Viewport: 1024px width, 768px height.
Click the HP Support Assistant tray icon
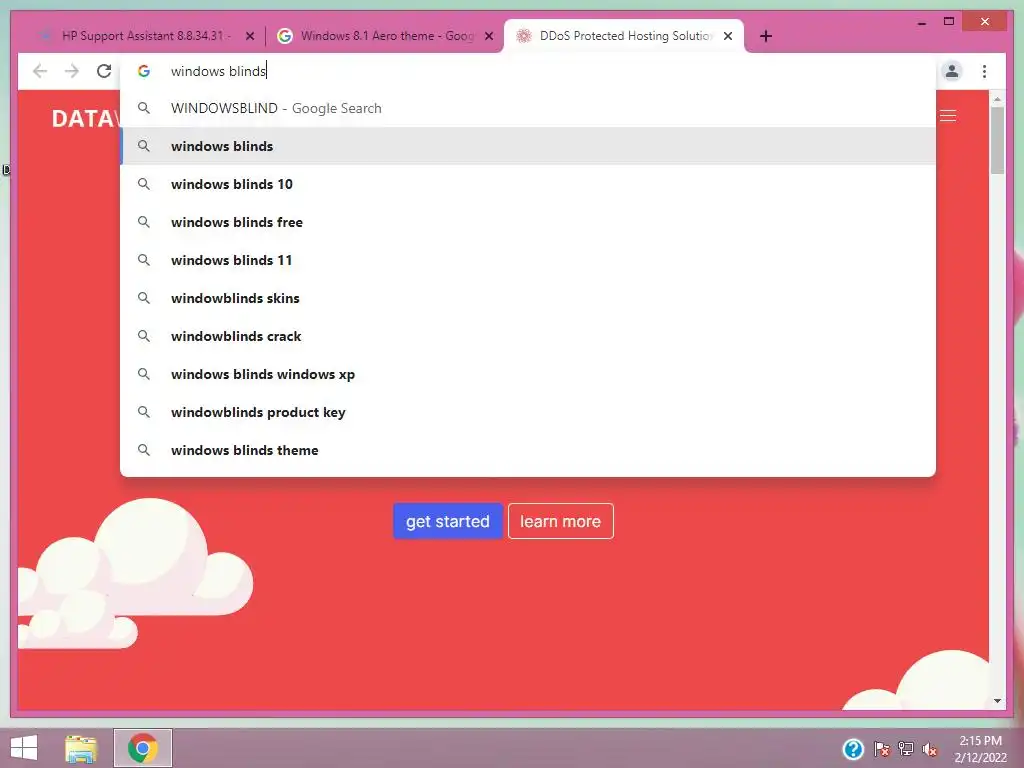[x=853, y=749]
